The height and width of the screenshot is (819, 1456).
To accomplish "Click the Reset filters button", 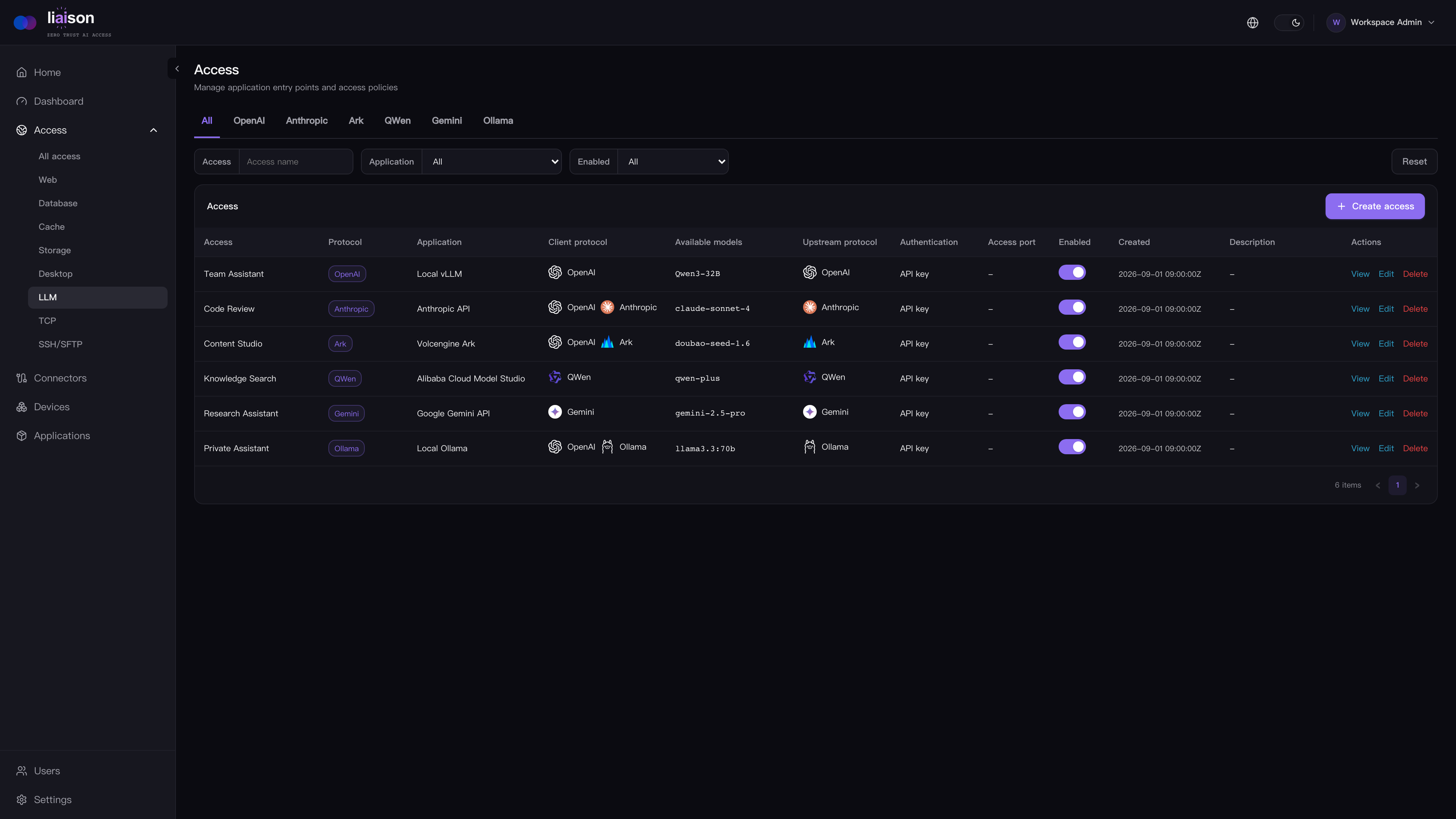I will [1414, 162].
